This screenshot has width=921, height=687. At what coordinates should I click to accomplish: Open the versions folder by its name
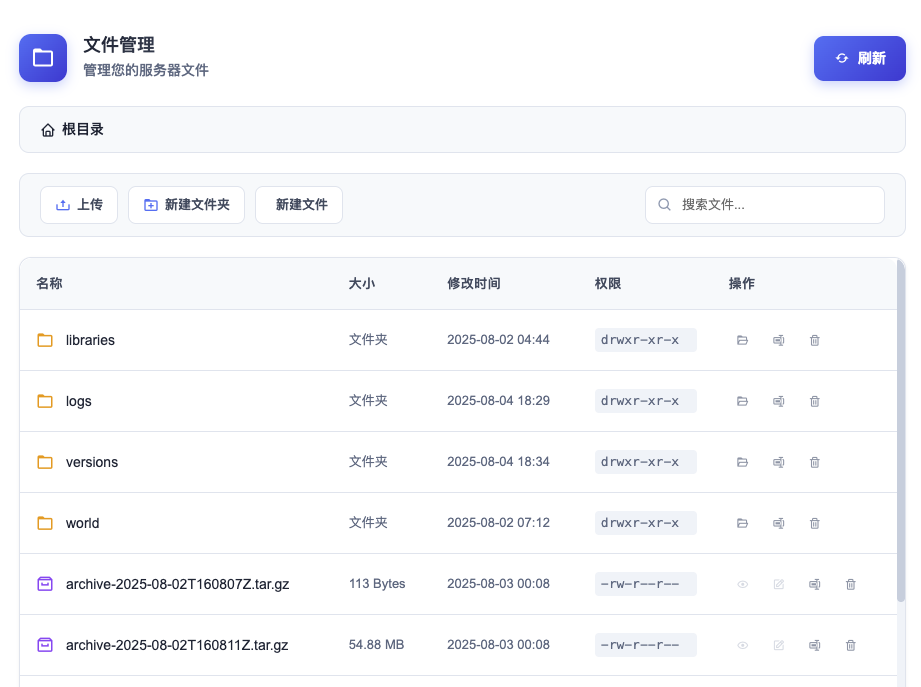pos(91,462)
